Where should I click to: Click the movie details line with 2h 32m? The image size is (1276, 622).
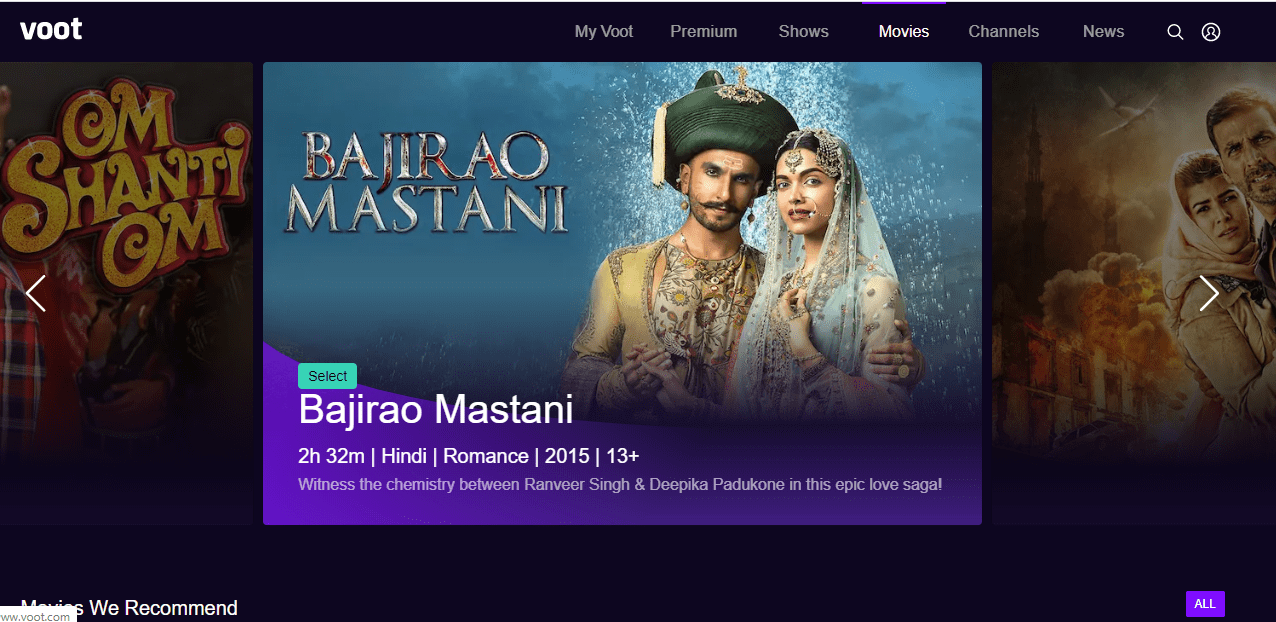tap(469, 456)
